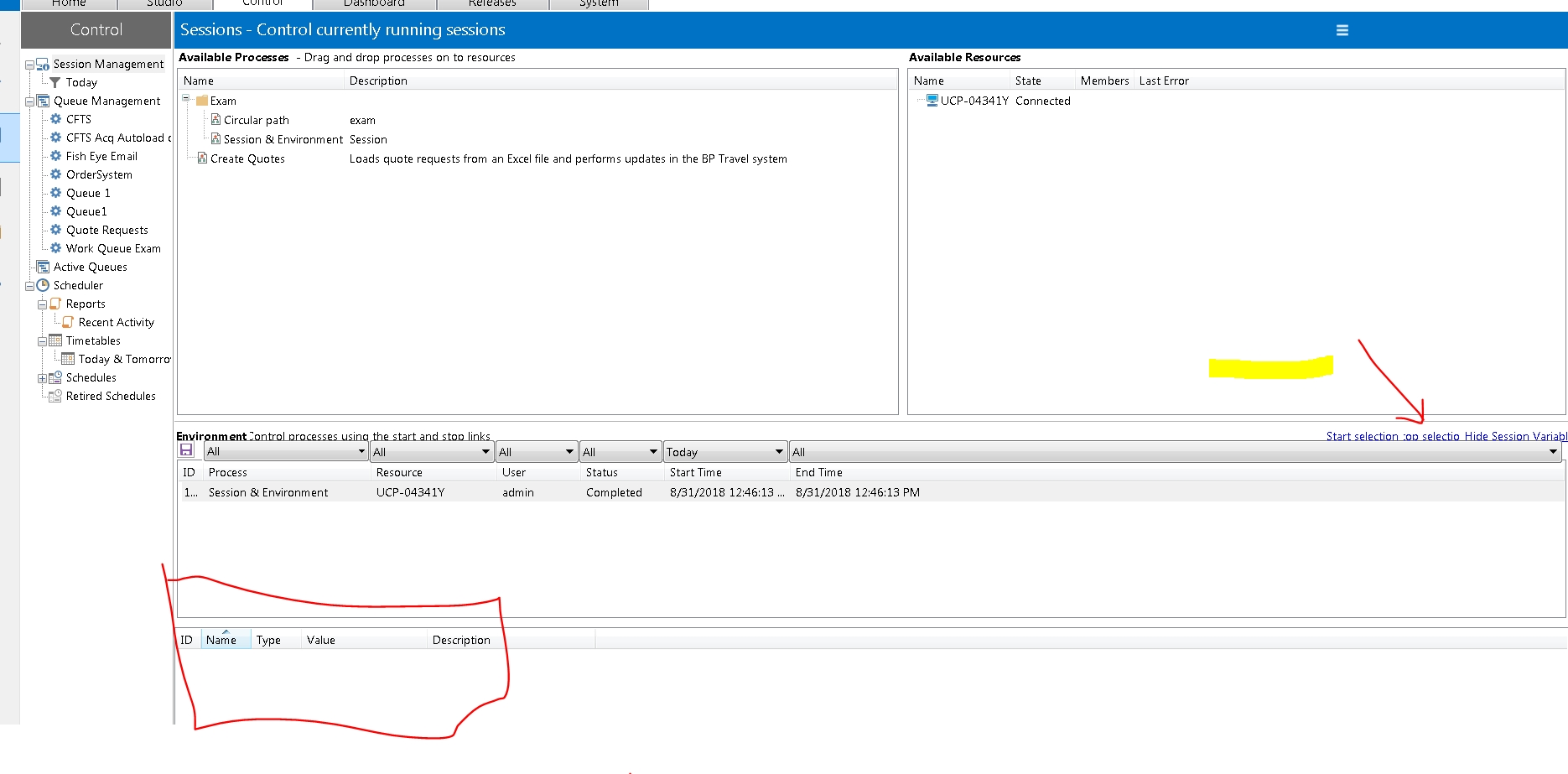This screenshot has height=774, width=1568.
Task: Collapse the Exam folder in Available Processes
Action: [x=186, y=99]
